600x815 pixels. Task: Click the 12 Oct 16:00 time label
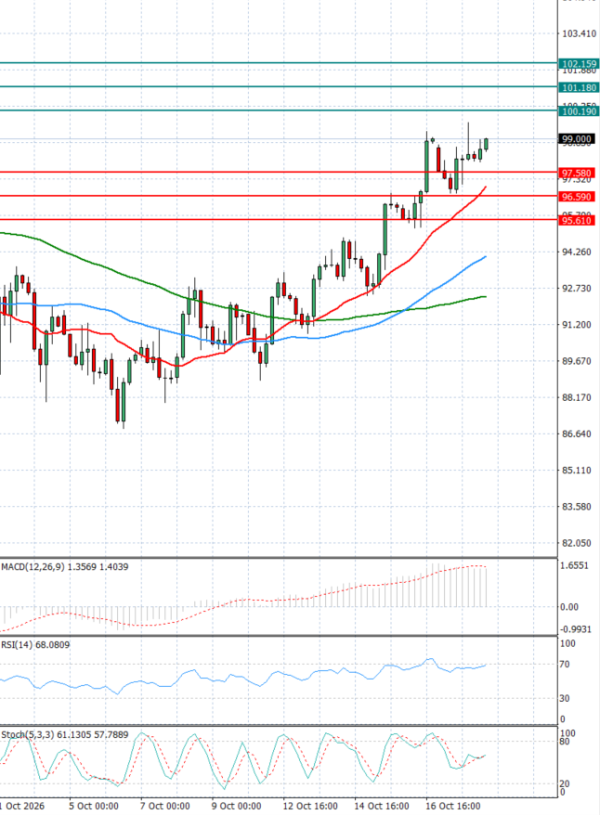click(x=311, y=806)
